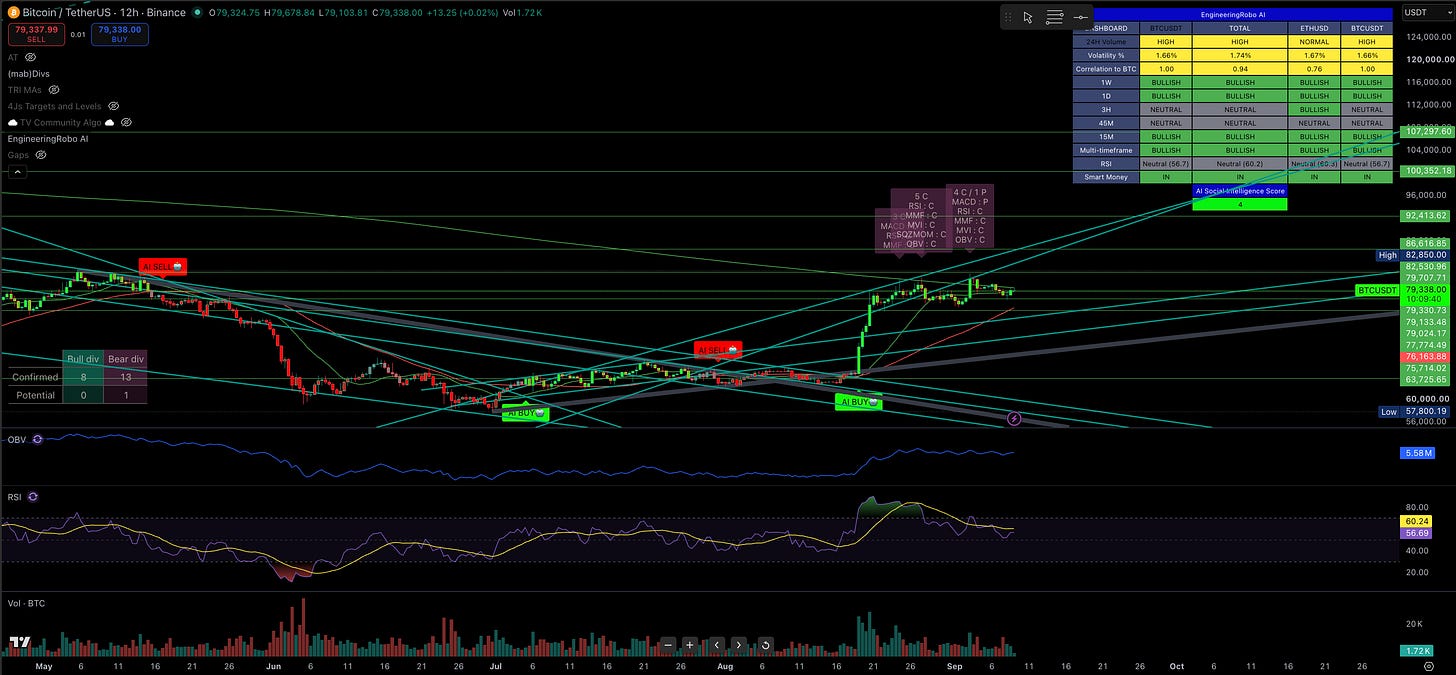The width and height of the screenshot is (1456, 675).
Task: Click the scroll right arrow button
Action: [x=739, y=645]
